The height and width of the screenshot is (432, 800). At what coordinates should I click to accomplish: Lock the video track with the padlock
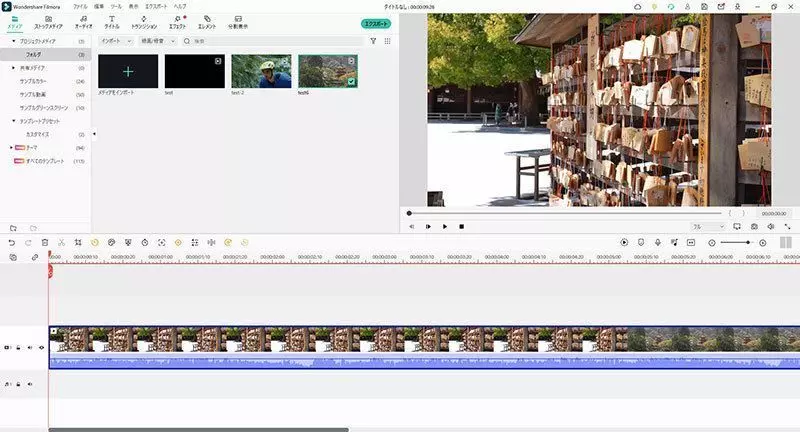[x=19, y=347]
